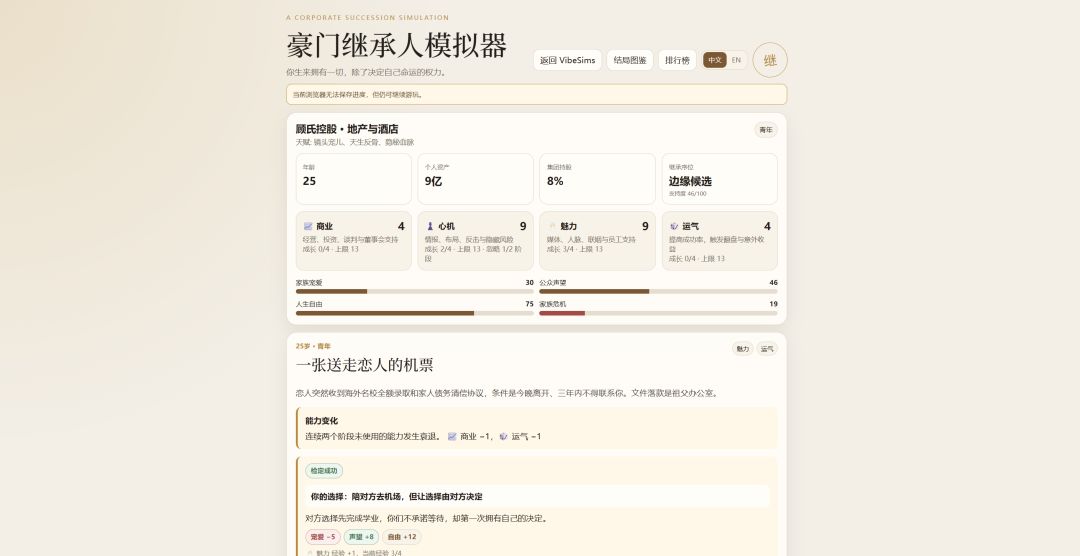Screen dimensions: 1080x556
Task: Click the 豪门继承人模拟器 page title
Action: (x=396, y=46)
